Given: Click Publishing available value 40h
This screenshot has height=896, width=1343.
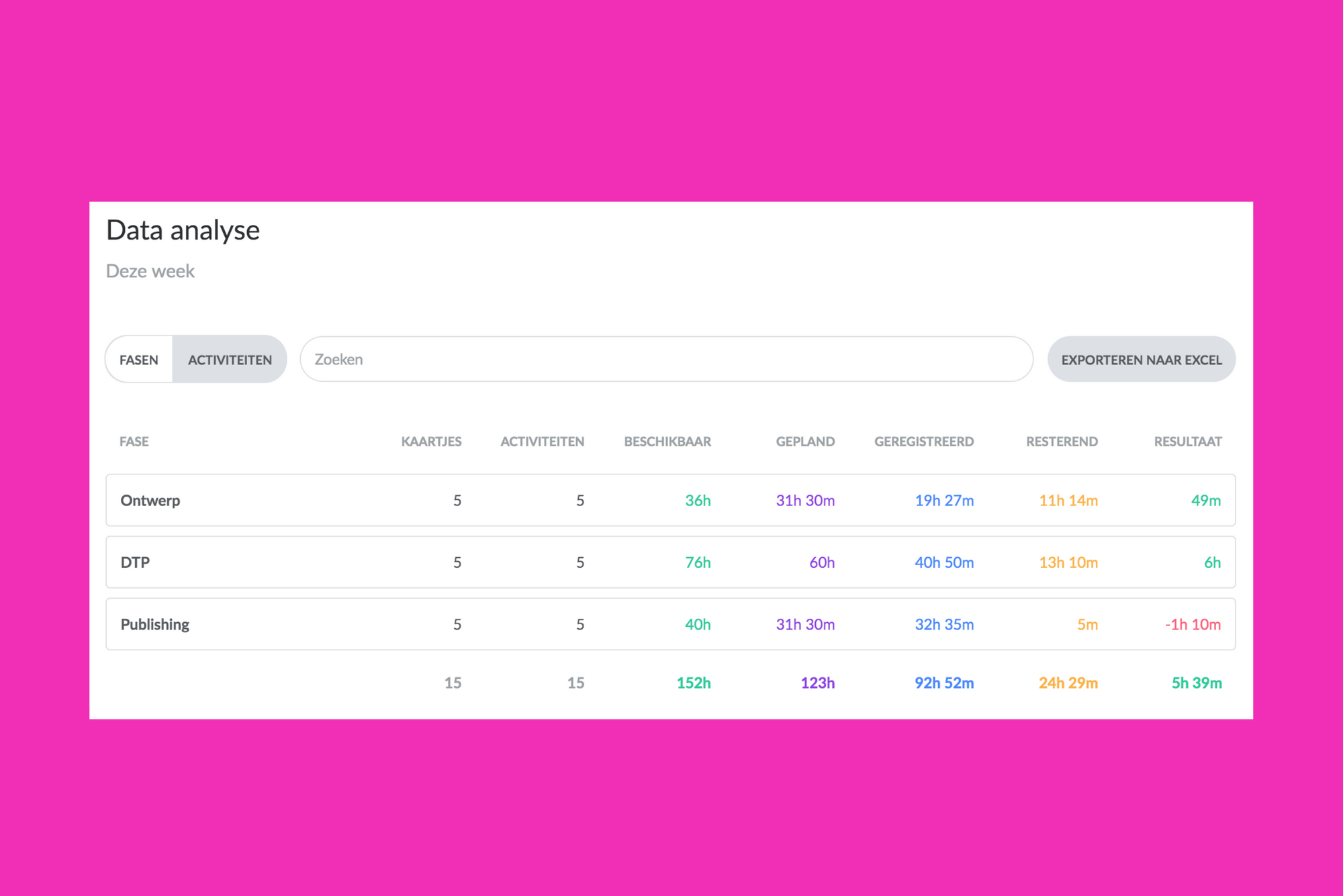Looking at the screenshot, I should click(x=698, y=625).
